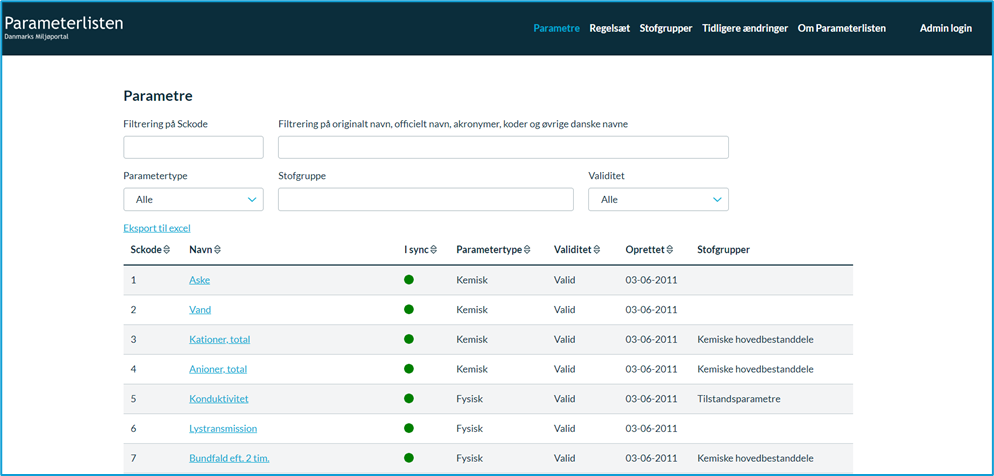The height and width of the screenshot is (476, 994).
Task: Click Kemisk type in Aske row
Action: [472, 280]
